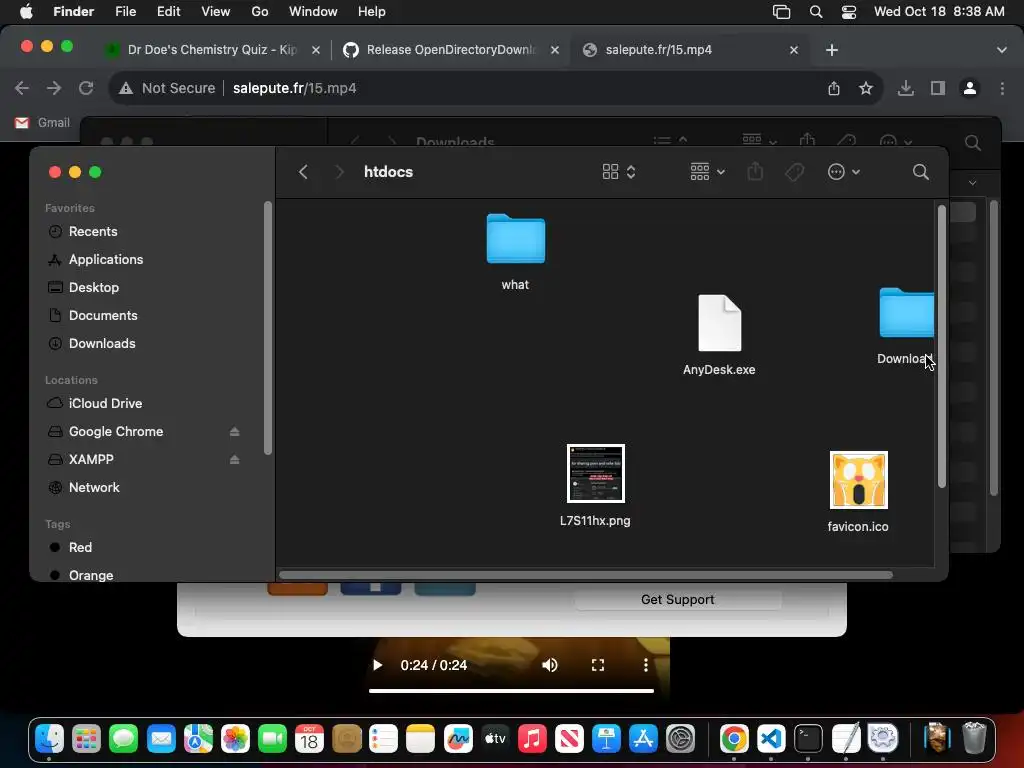Open video more options menu
This screenshot has width=1024, height=768.
(x=645, y=665)
